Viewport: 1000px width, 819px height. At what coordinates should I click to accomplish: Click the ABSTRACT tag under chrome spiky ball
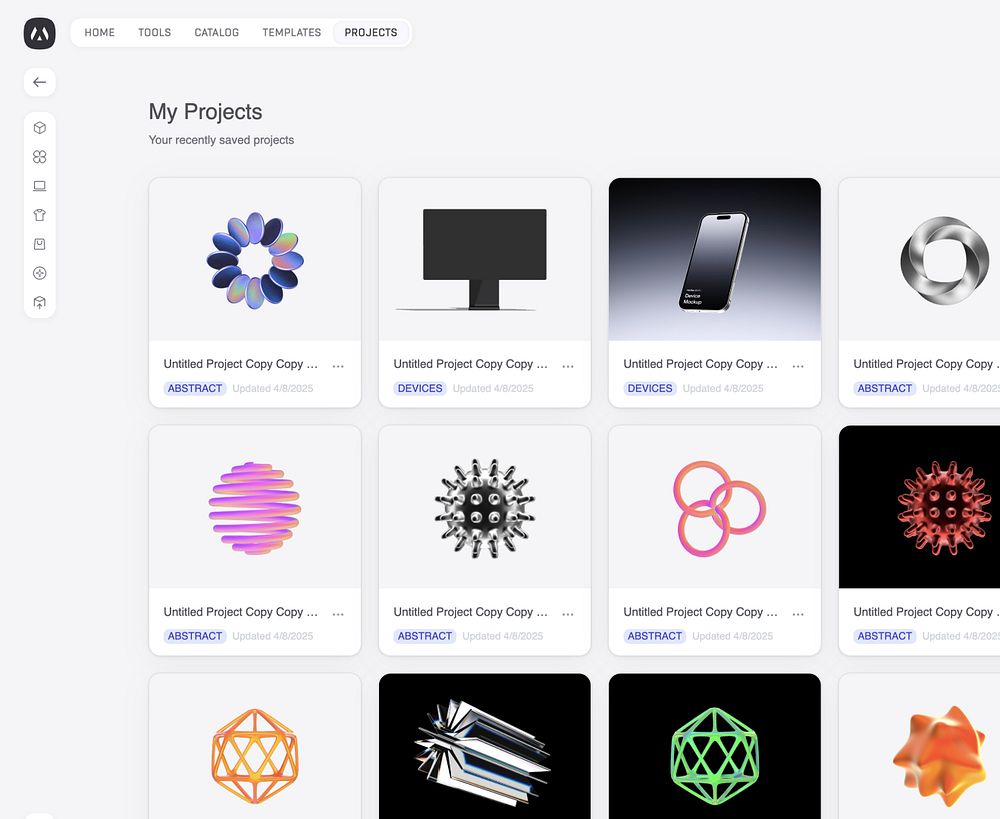point(425,636)
